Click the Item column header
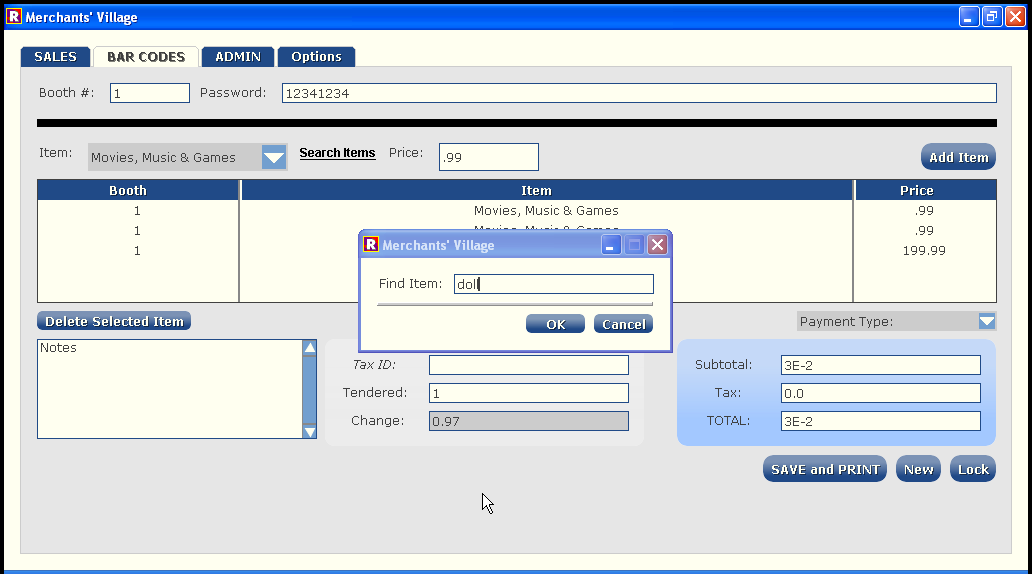This screenshot has height=574, width=1032. pyautogui.click(x=547, y=190)
